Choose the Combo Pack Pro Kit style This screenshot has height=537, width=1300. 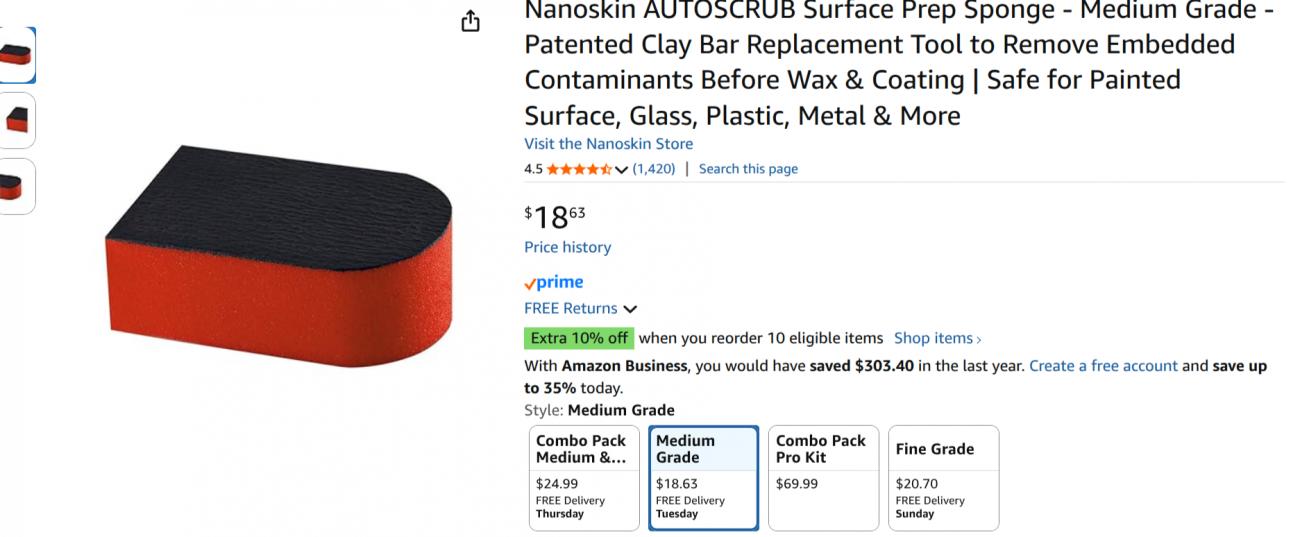click(823, 478)
